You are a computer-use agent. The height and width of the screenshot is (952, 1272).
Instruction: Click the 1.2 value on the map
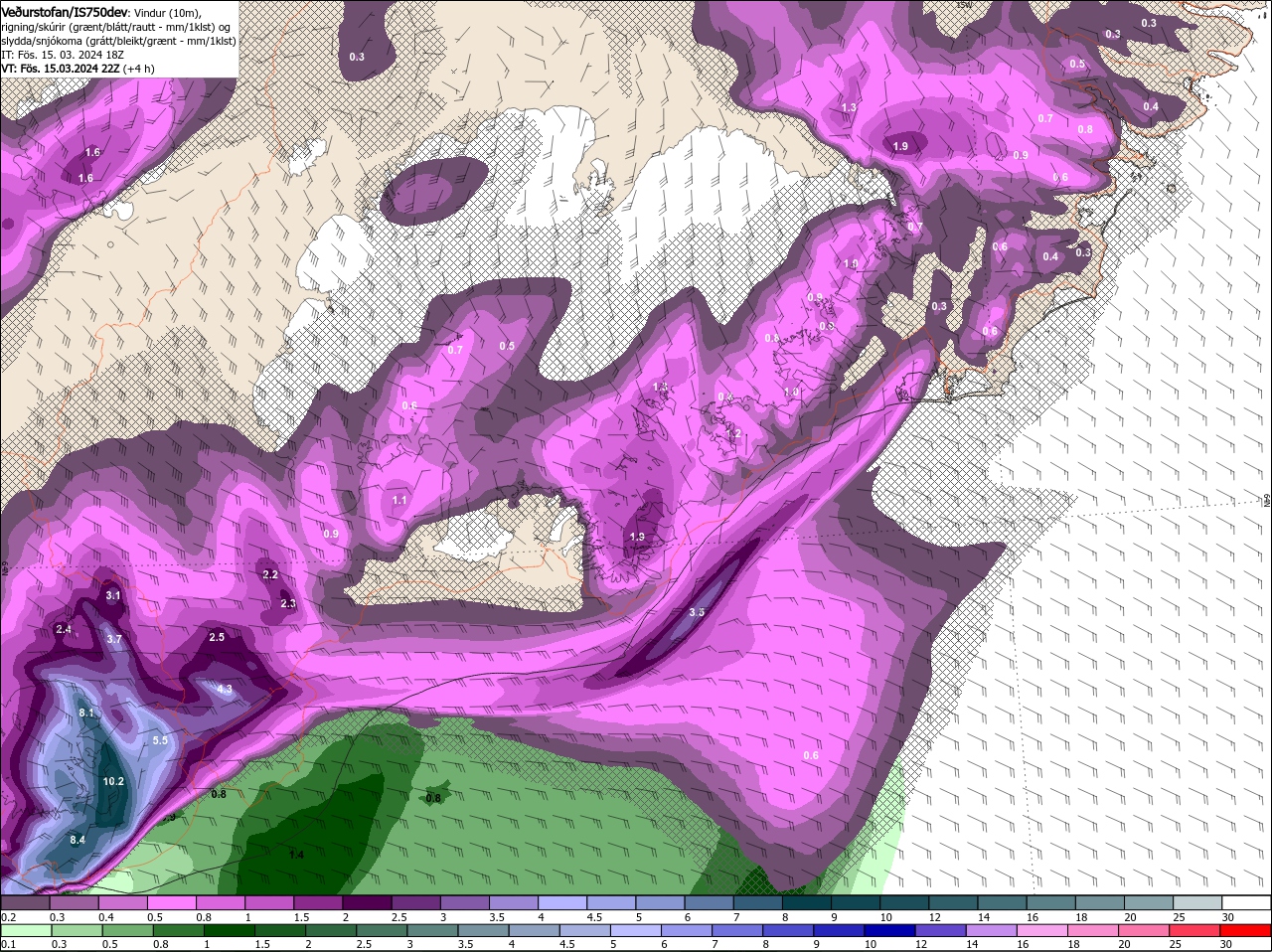click(x=734, y=433)
